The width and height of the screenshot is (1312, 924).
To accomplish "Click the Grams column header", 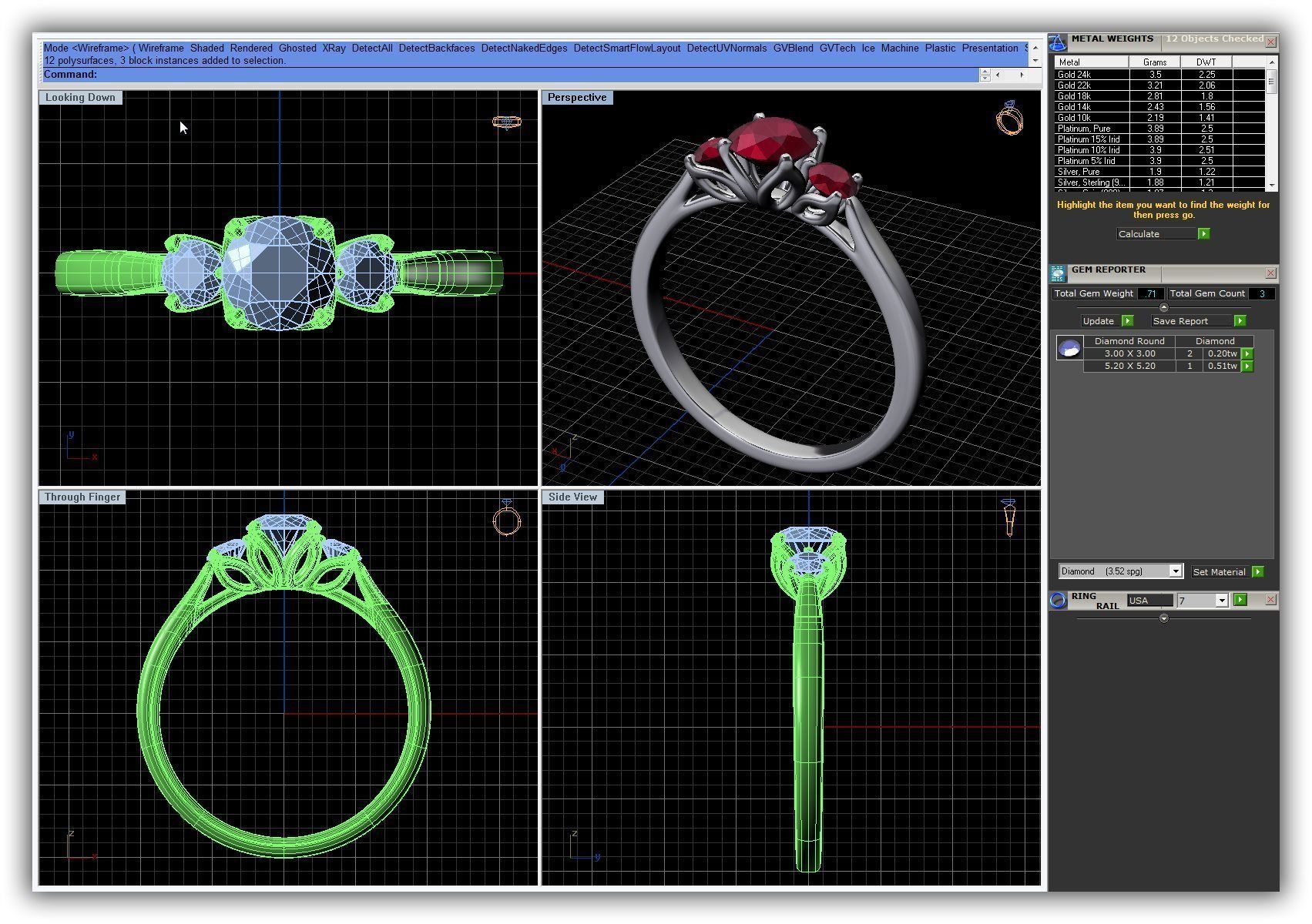I will pyautogui.click(x=1155, y=62).
